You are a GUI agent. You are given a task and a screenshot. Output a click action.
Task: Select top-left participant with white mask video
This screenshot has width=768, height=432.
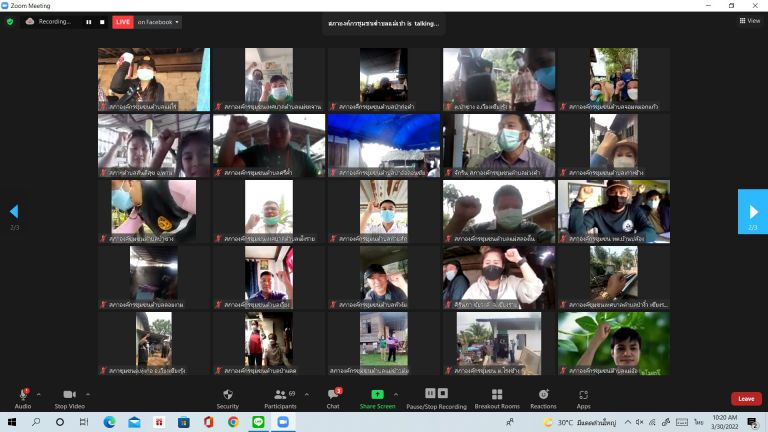click(154, 79)
